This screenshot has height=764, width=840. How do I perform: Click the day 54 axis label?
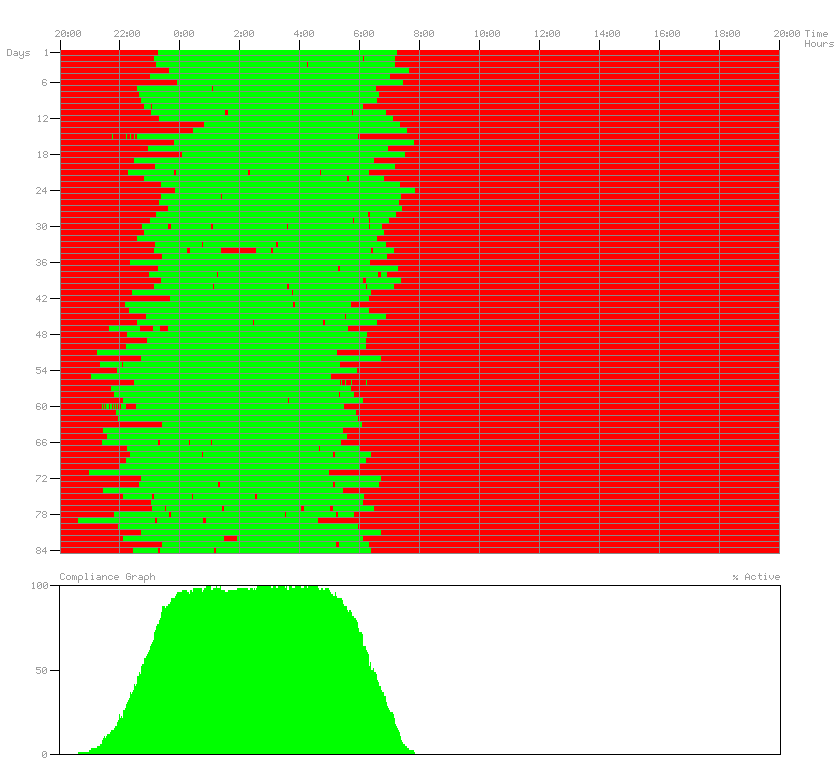click(x=42, y=370)
